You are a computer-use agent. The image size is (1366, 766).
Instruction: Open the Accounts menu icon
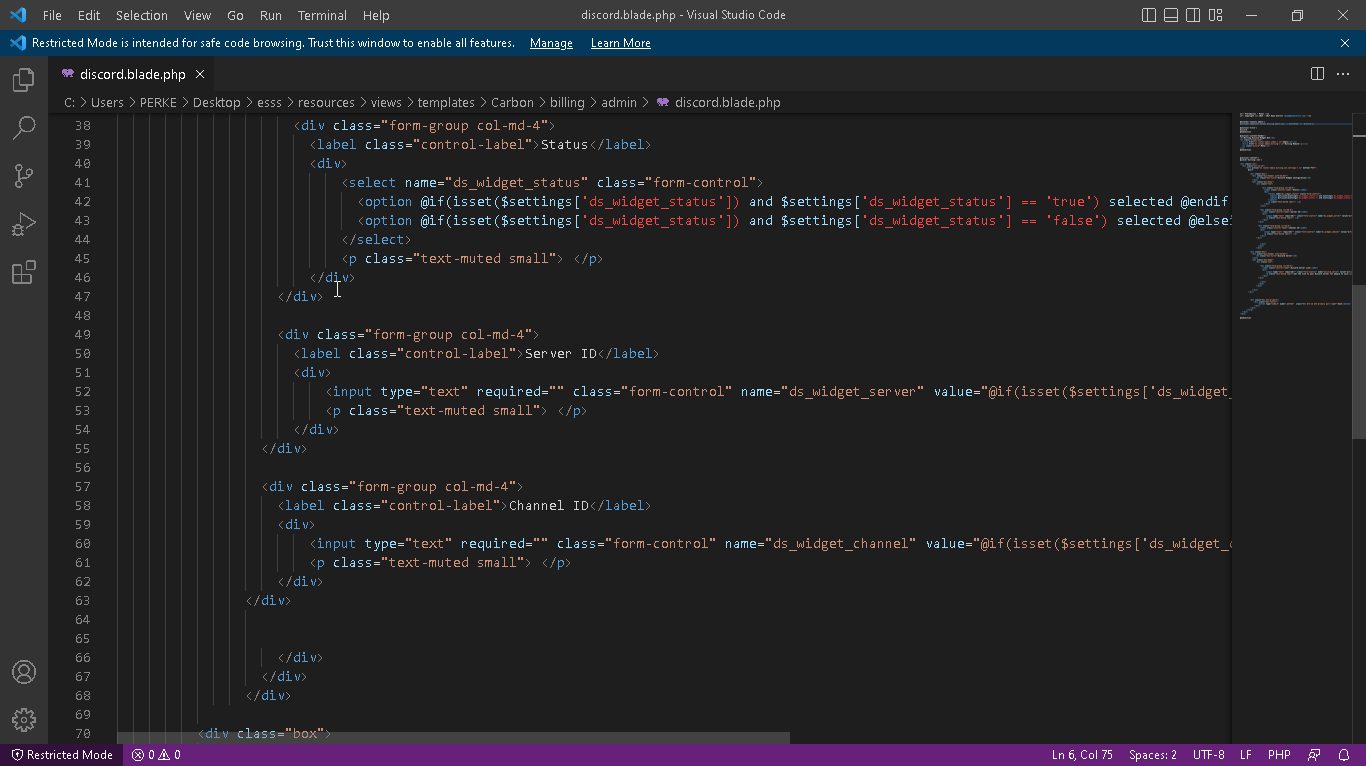24,672
